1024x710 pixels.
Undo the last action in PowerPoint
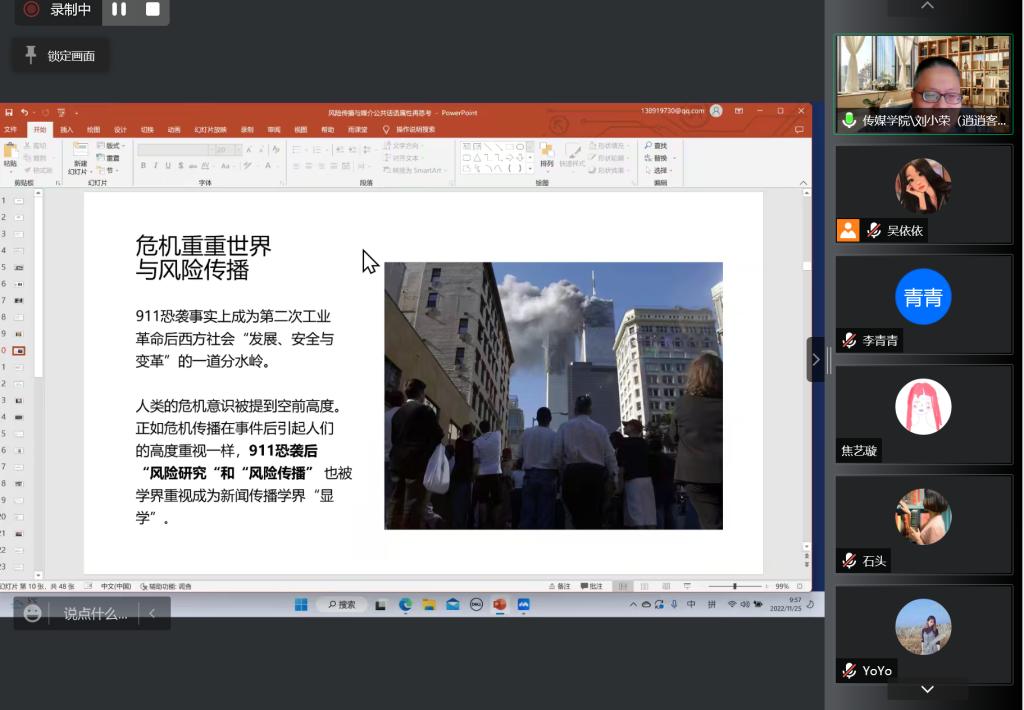[24, 112]
